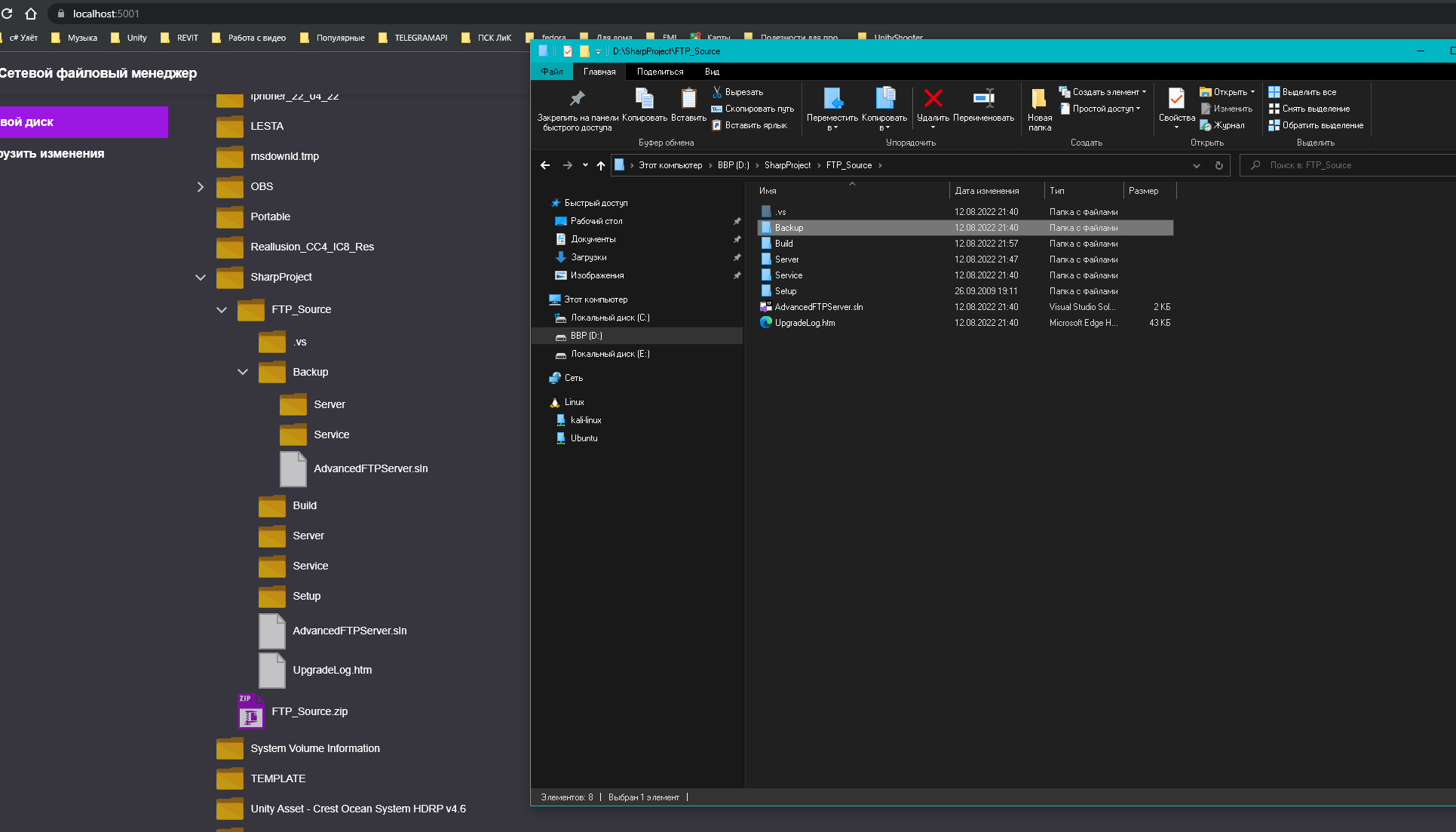
Task: Click the Up one level arrow
Action: [601, 165]
